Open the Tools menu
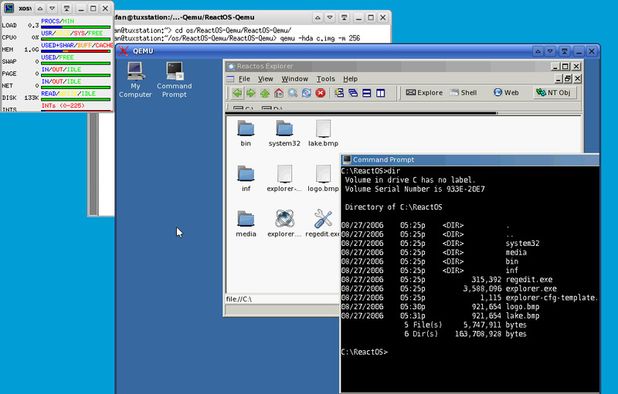618x394 pixels. (326, 79)
